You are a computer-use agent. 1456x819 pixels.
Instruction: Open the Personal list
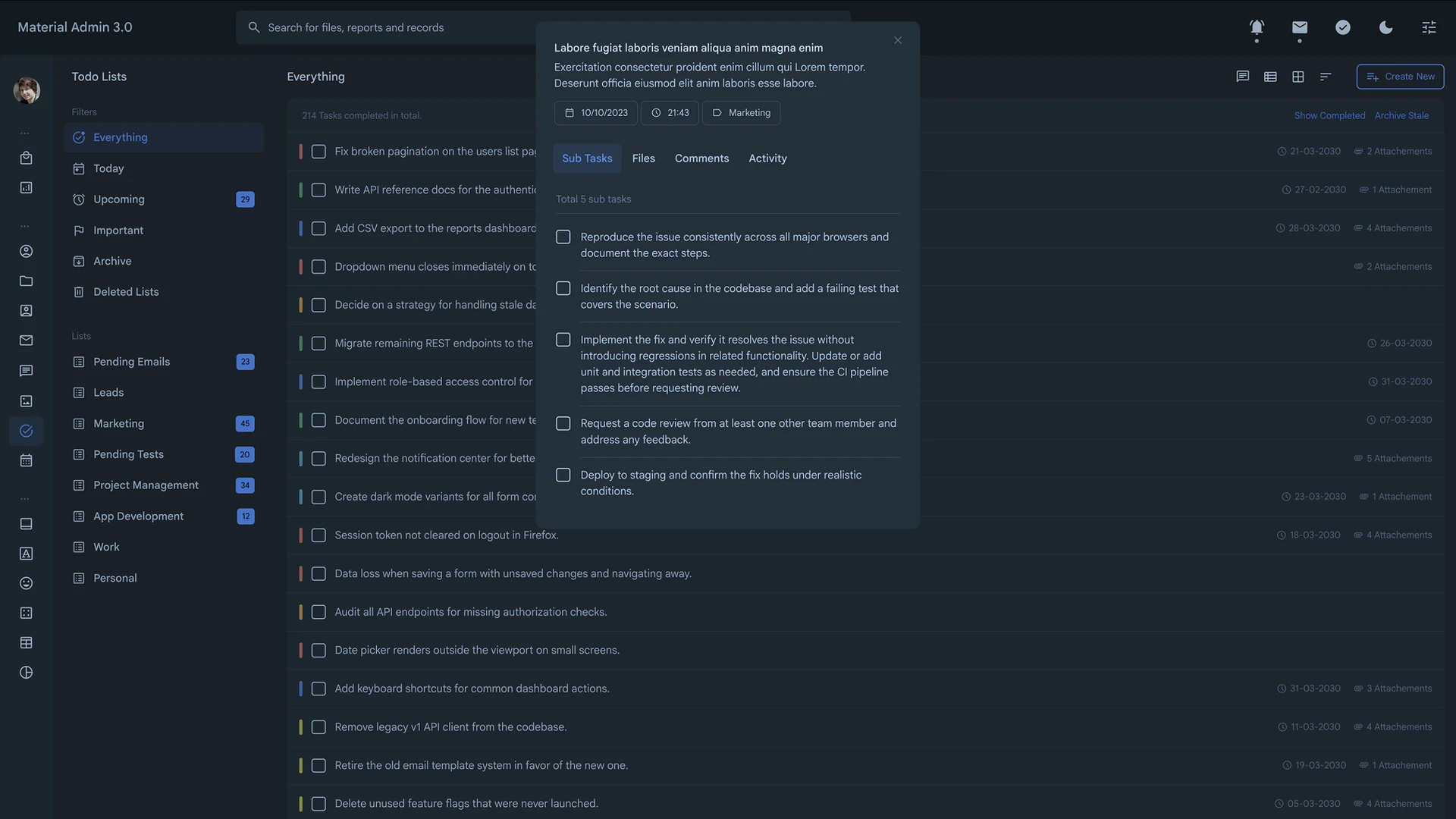(164, 578)
